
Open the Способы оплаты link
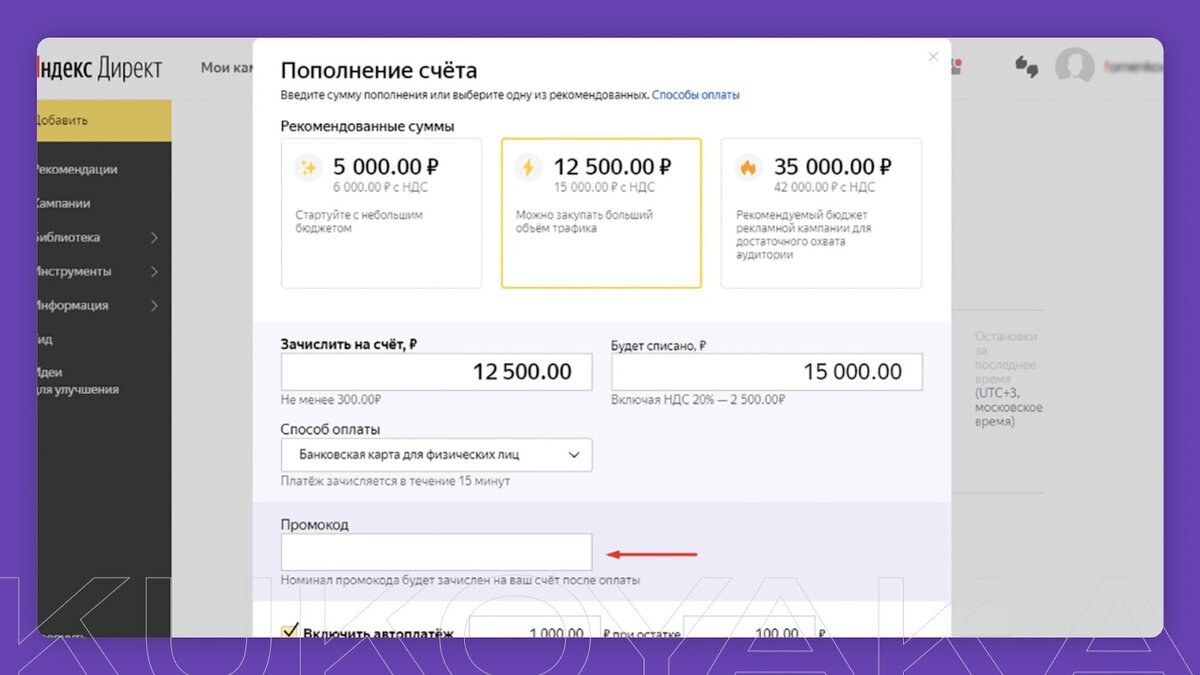[697, 94]
